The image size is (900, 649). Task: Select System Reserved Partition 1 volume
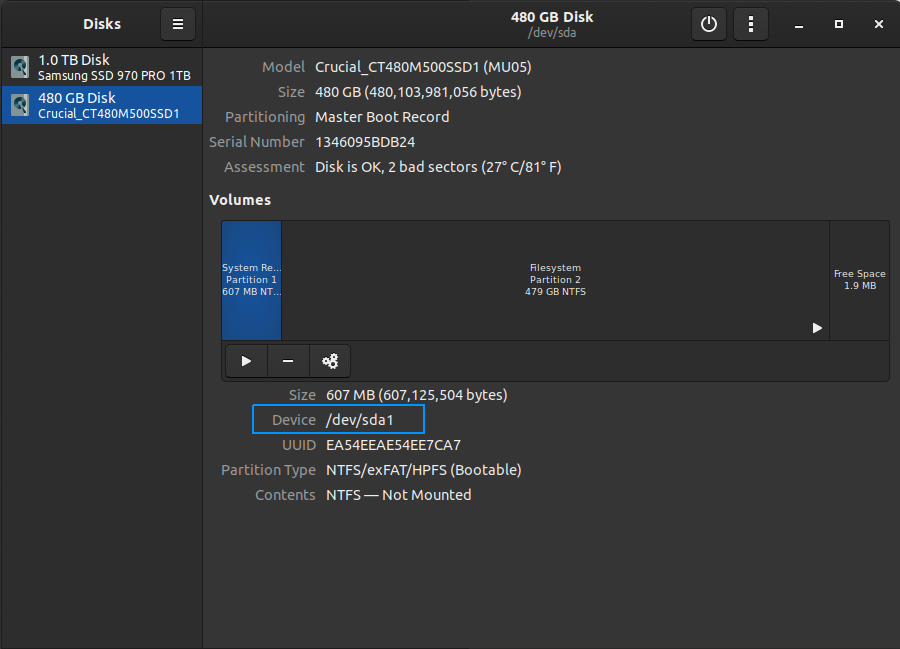click(251, 280)
